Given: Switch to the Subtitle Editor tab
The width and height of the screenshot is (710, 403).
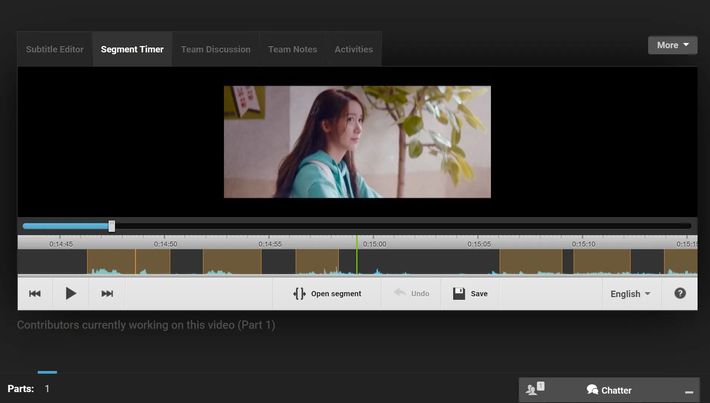Looking at the screenshot, I should 55,49.
